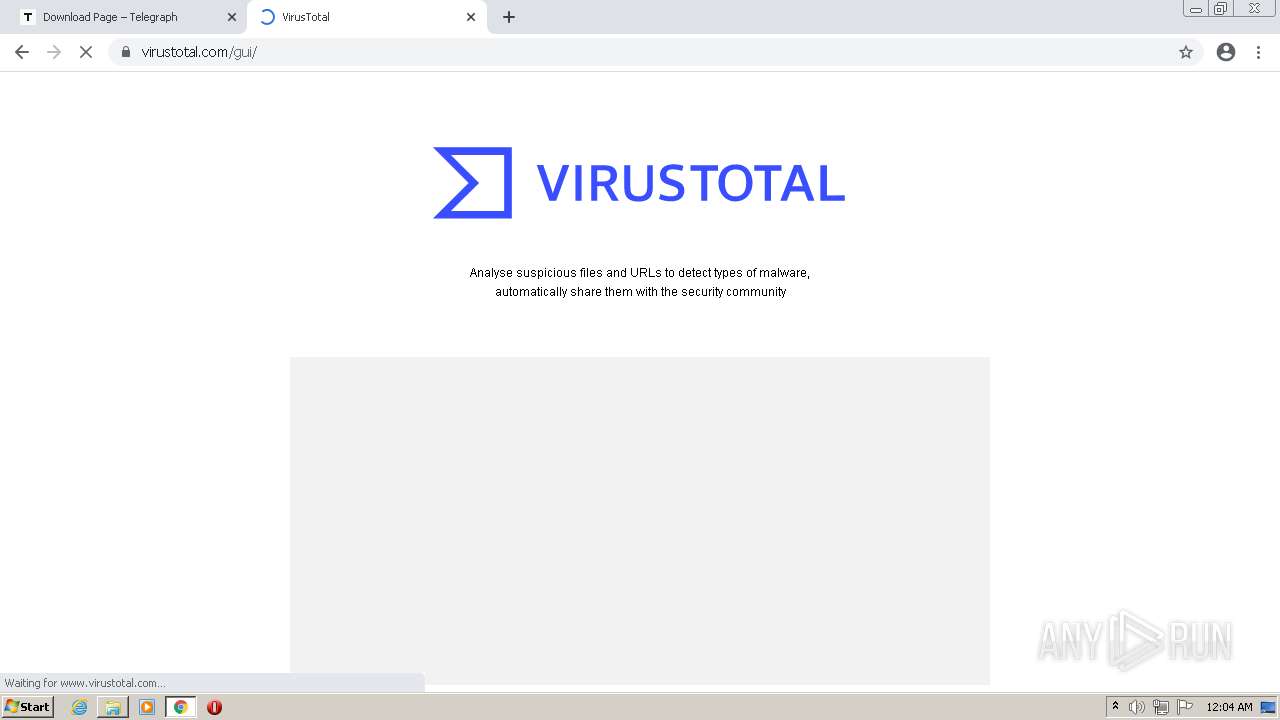This screenshot has height=720, width=1280.
Task: Click the Show Desktop tray icon
Action: pos(1269,707)
